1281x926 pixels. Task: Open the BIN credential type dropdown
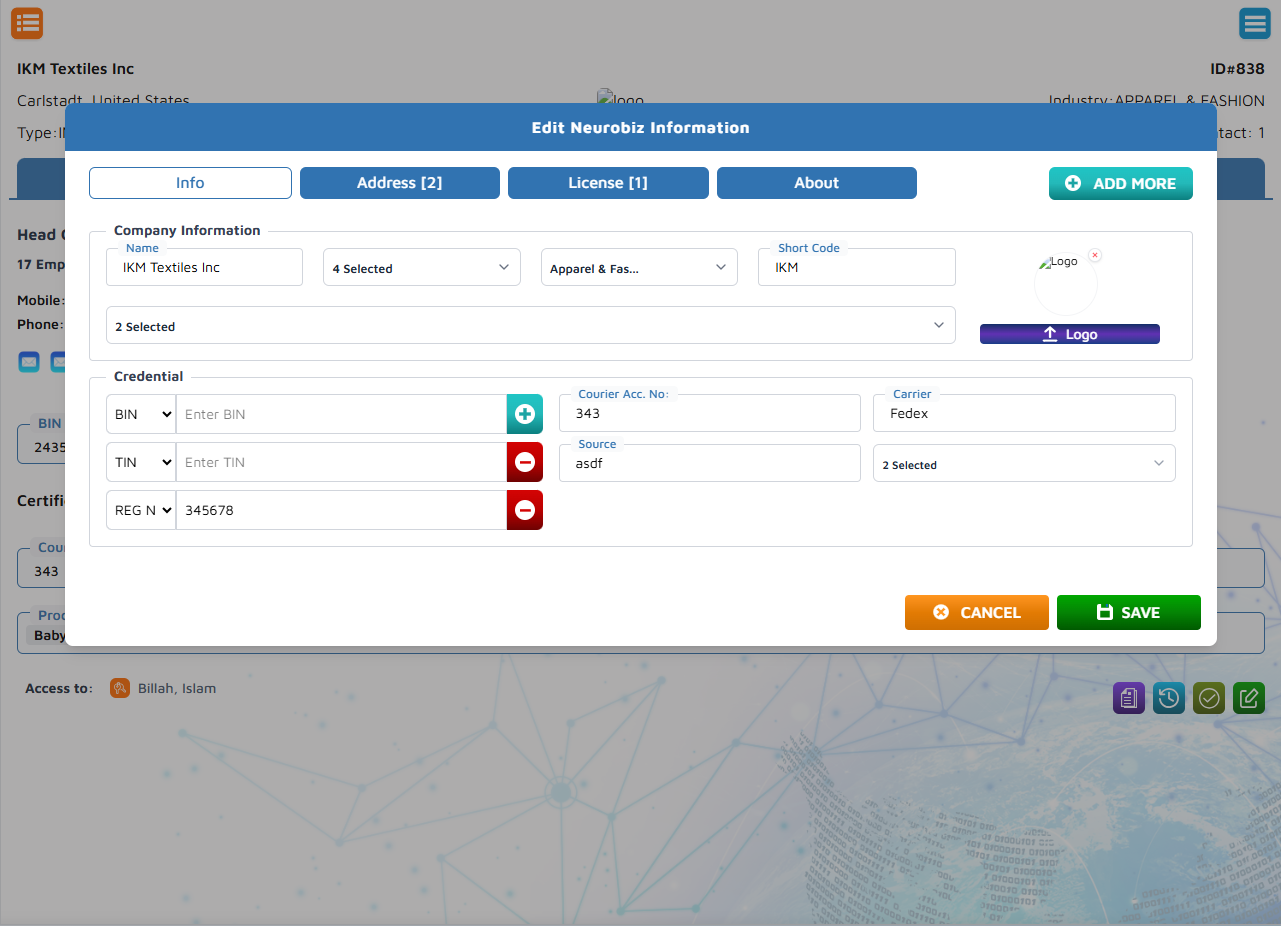point(141,414)
